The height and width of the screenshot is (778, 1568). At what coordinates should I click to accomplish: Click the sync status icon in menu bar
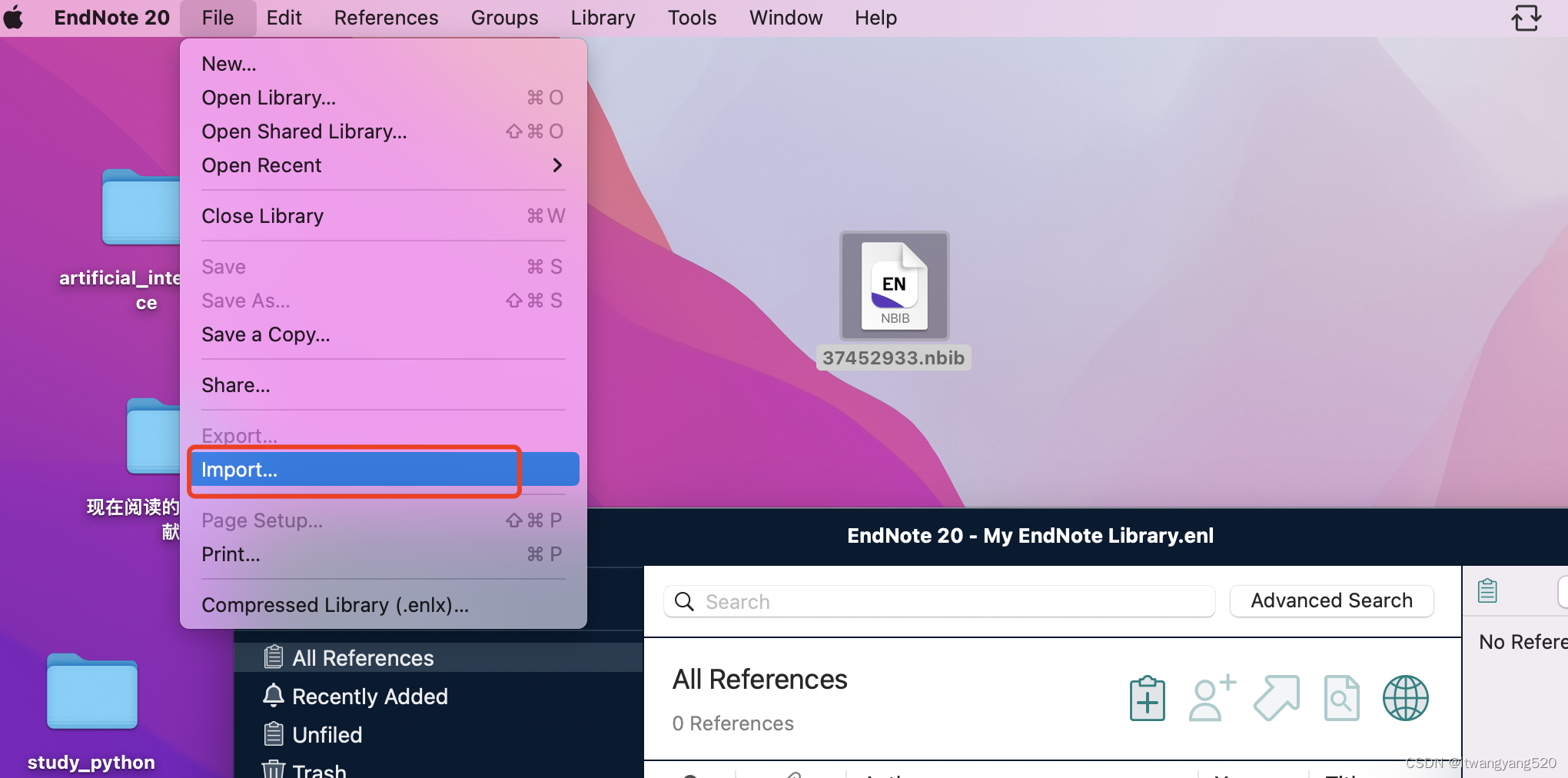pos(1526,18)
